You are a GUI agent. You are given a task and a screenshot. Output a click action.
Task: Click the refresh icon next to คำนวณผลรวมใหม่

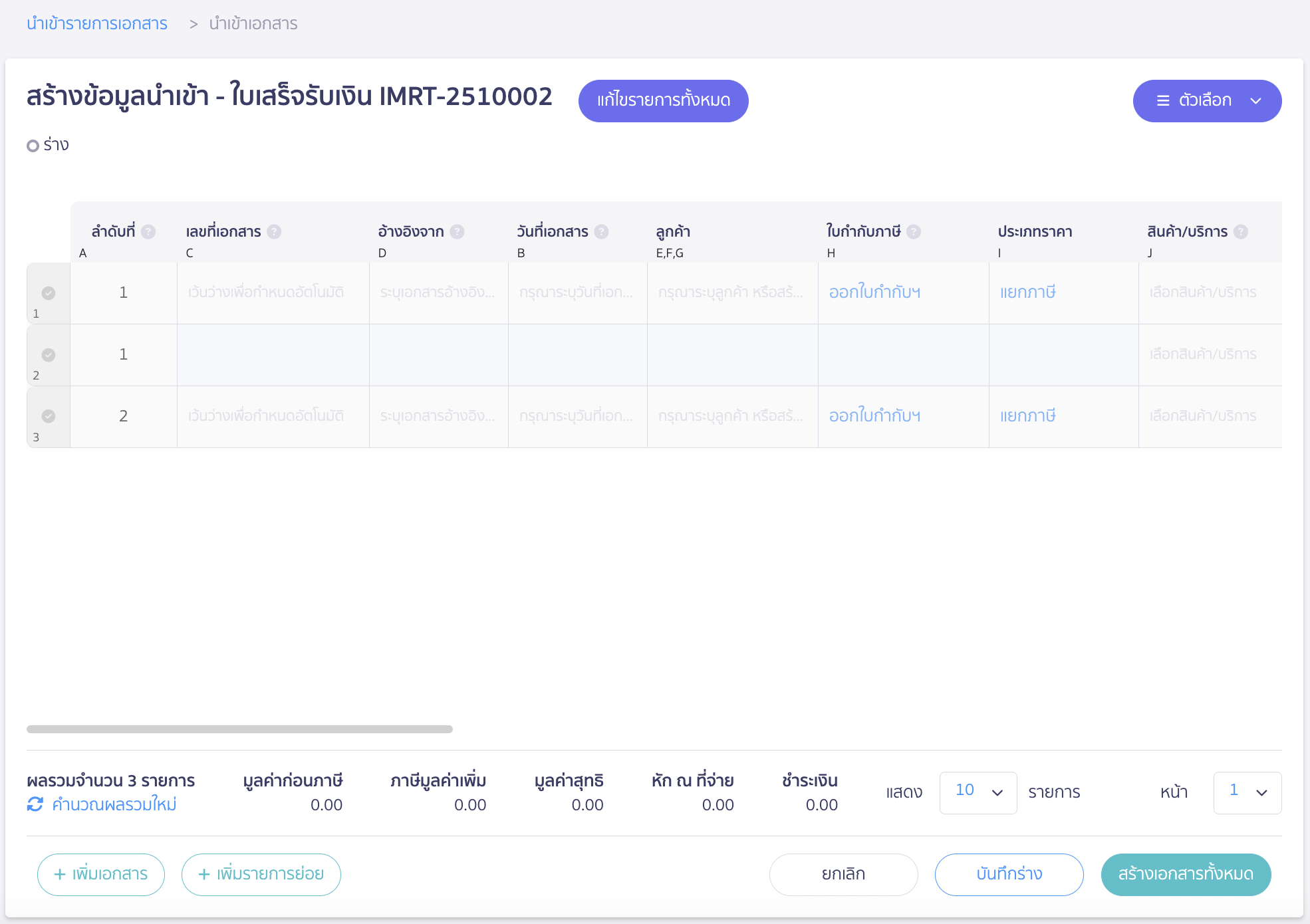pyautogui.click(x=35, y=804)
